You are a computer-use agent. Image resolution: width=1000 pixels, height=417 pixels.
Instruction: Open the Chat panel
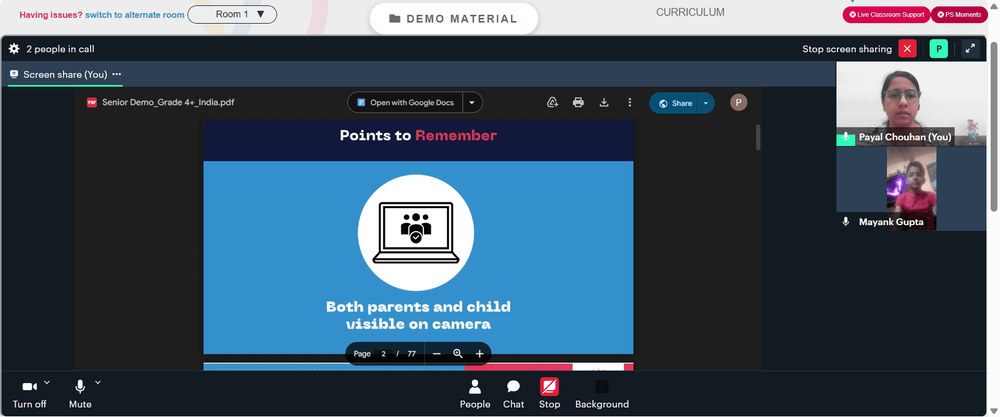pos(513,394)
